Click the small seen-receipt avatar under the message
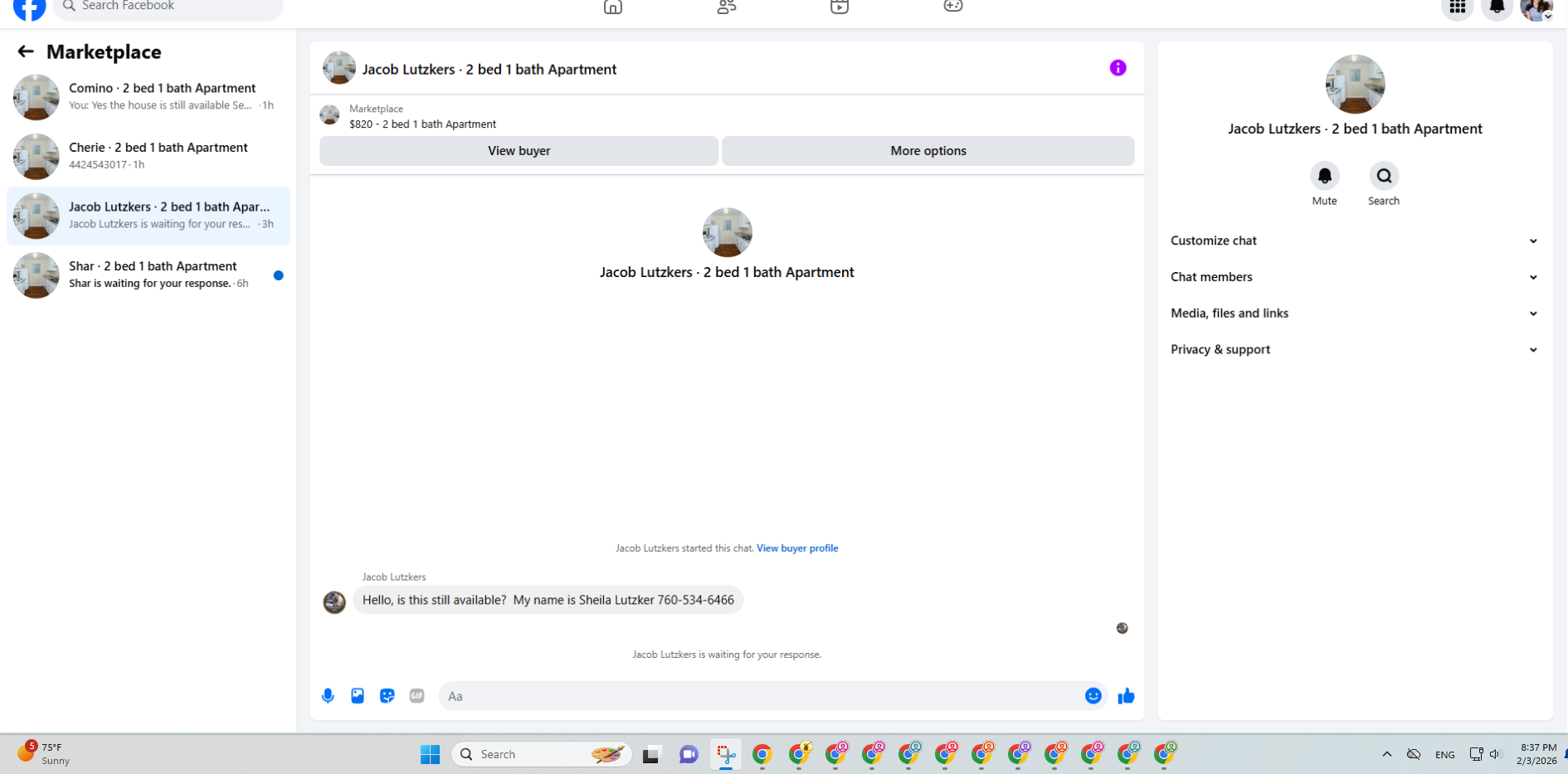The width and height of the screenshot is (1568, 774). pos(1122,628)
